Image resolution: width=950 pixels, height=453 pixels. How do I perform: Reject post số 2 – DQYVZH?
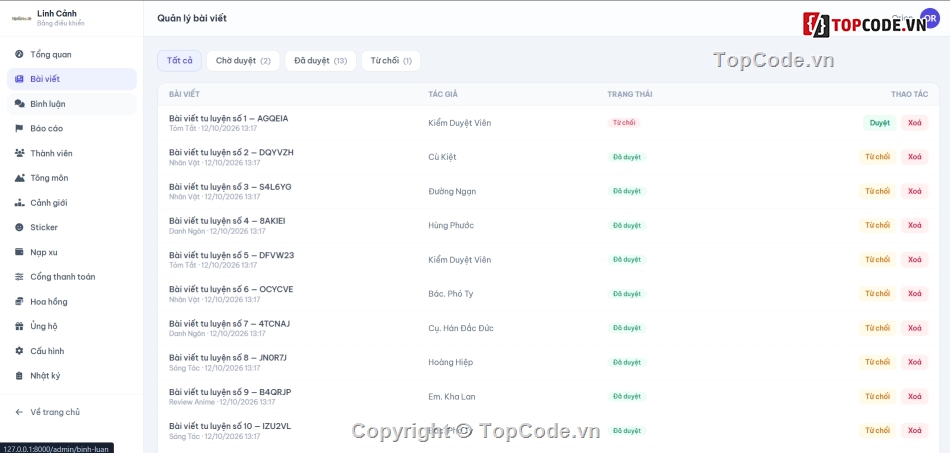pos(877,157)
